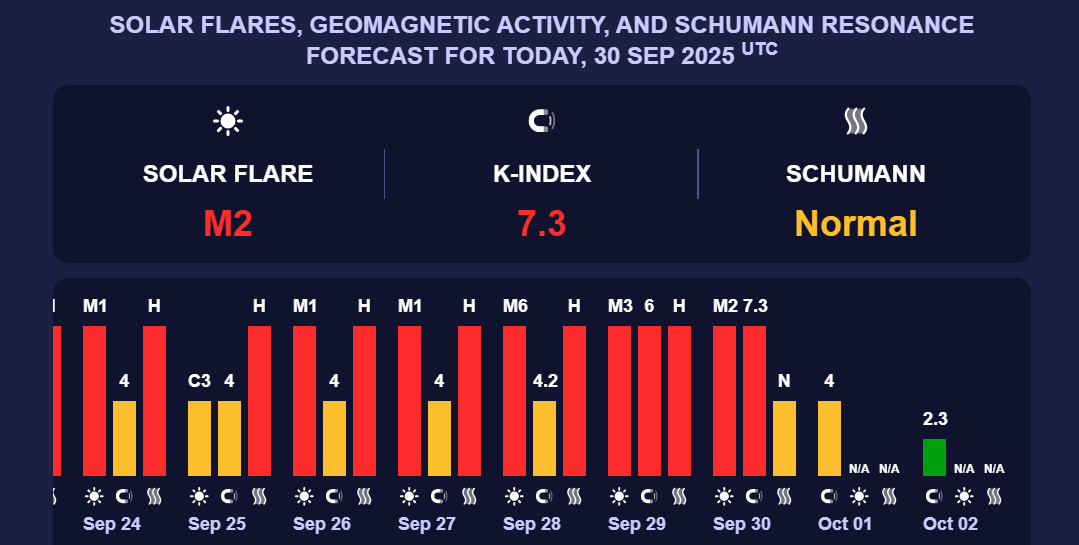Select the Sep 29 K-index magnet icon
The height and width of the screenshot is (545, 1079).
pos(649,496)
